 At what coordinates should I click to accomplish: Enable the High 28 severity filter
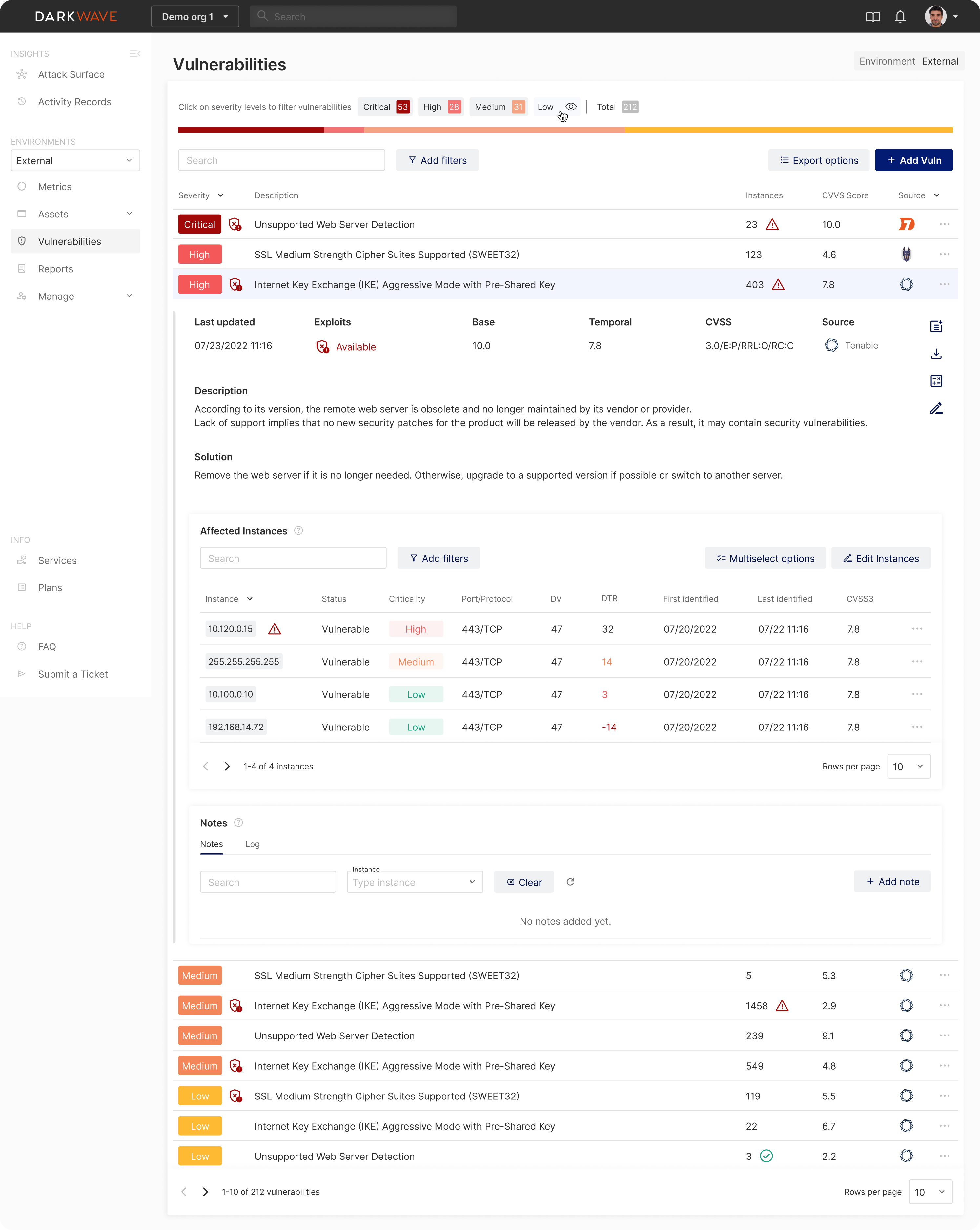point(440,107)
